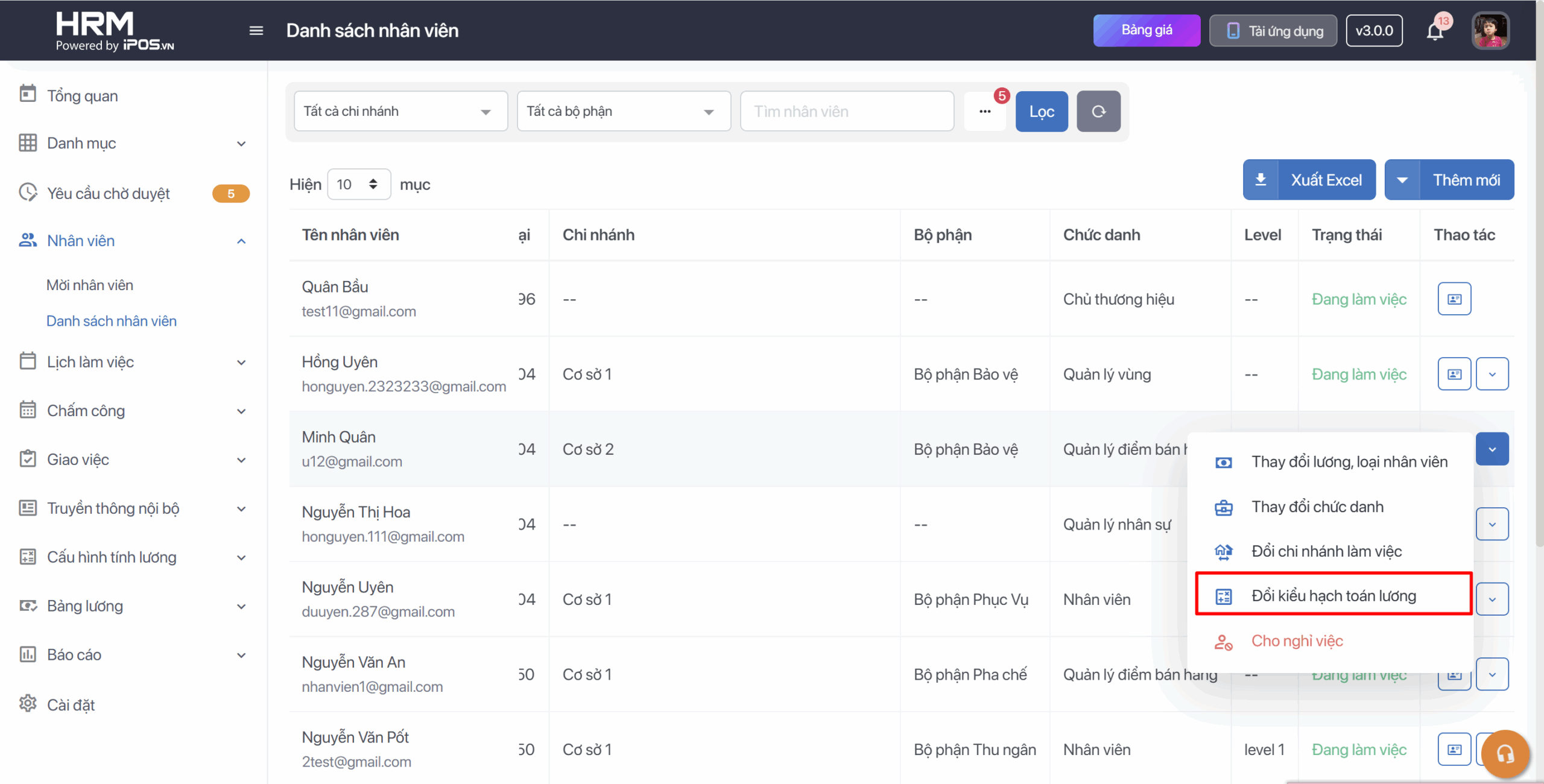
Task: Open the Tất cả bộ phận dropdown
Action: (x=624, y=112)
